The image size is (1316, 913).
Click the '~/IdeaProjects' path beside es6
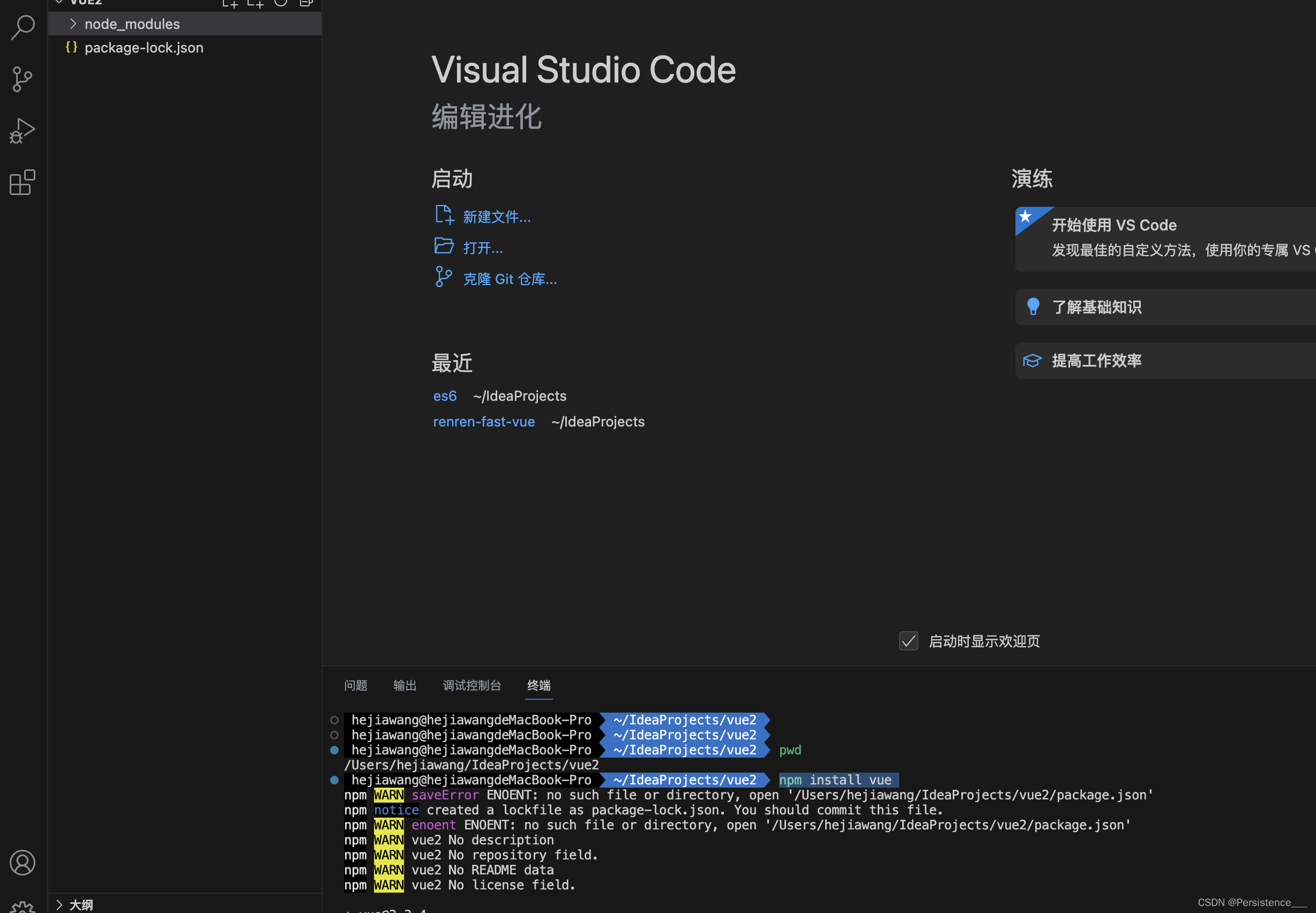pos(519,396)
